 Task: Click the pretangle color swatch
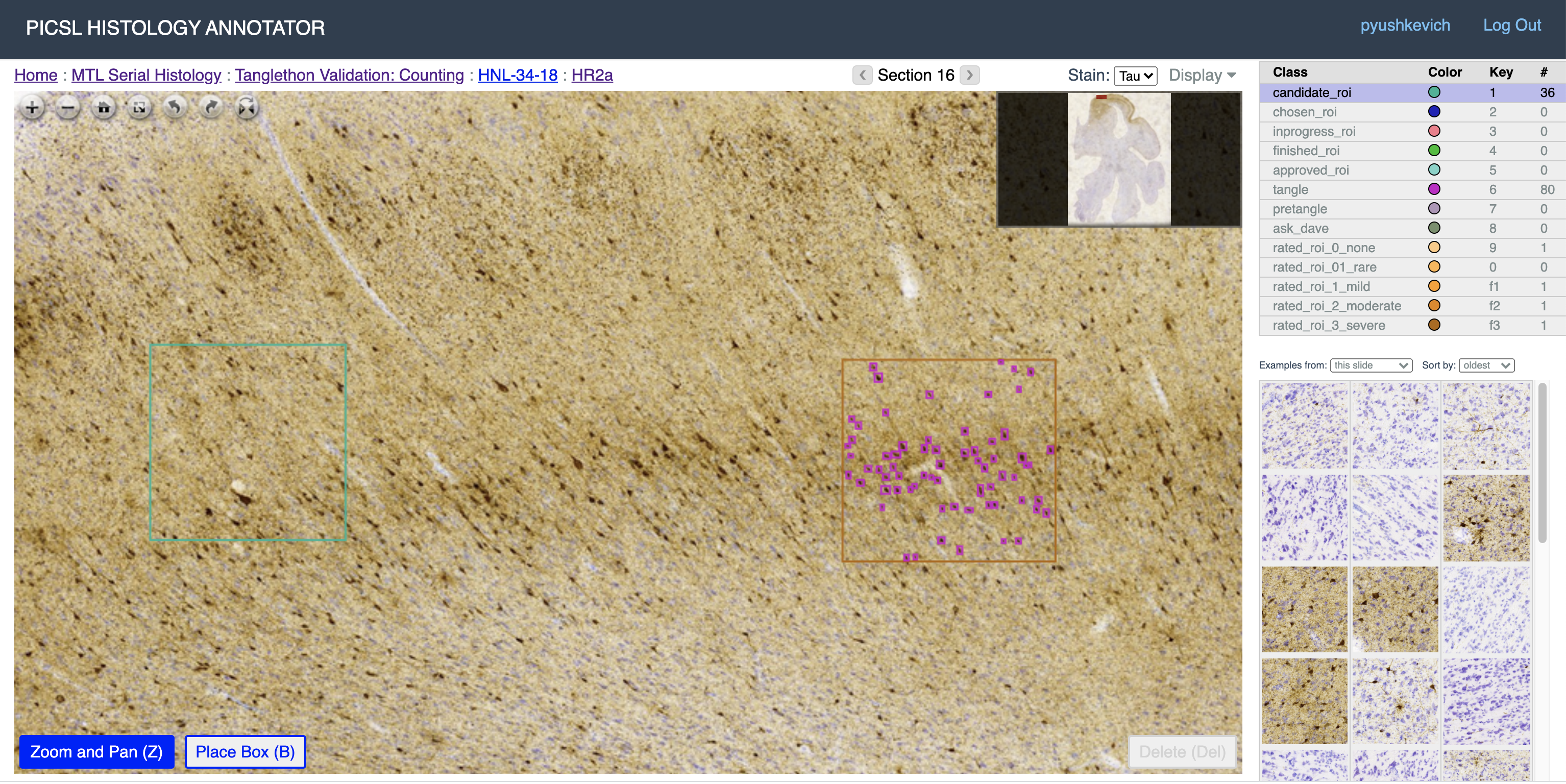click(1434, 209)
